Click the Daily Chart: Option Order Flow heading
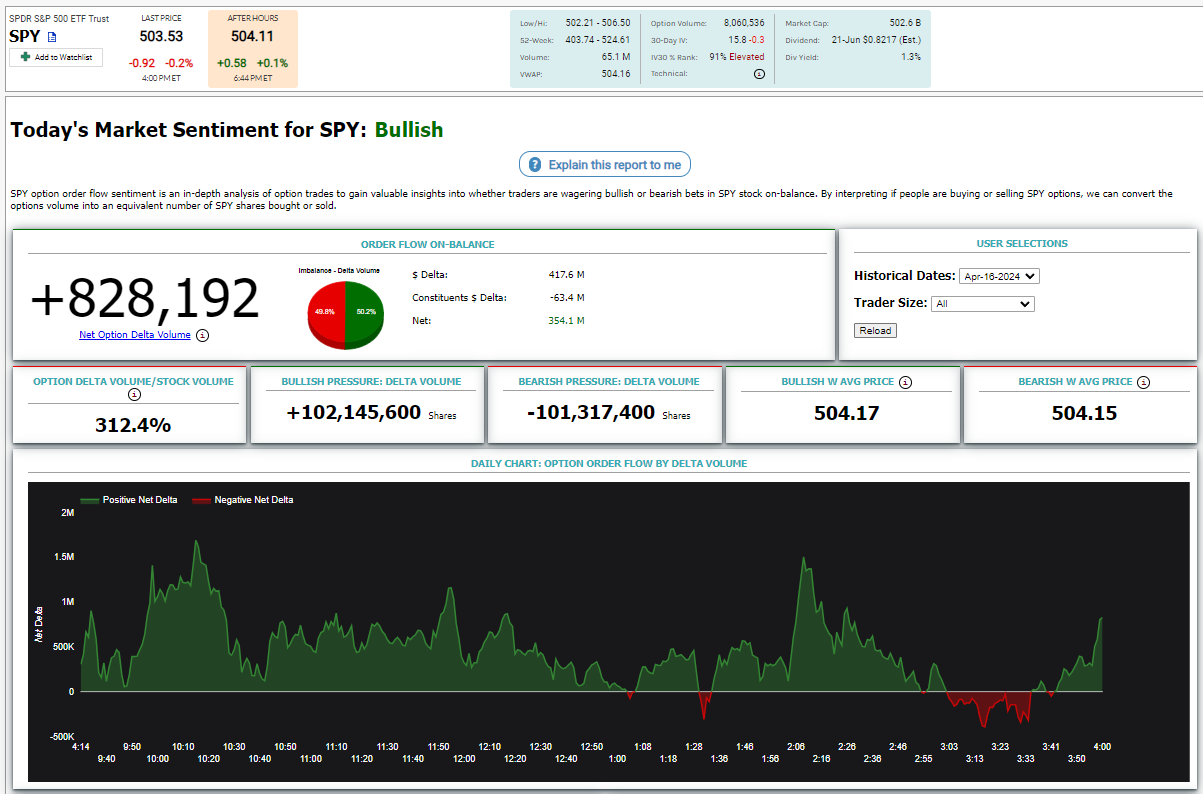The image size is (1203, 794). click(x=609, y=463)
